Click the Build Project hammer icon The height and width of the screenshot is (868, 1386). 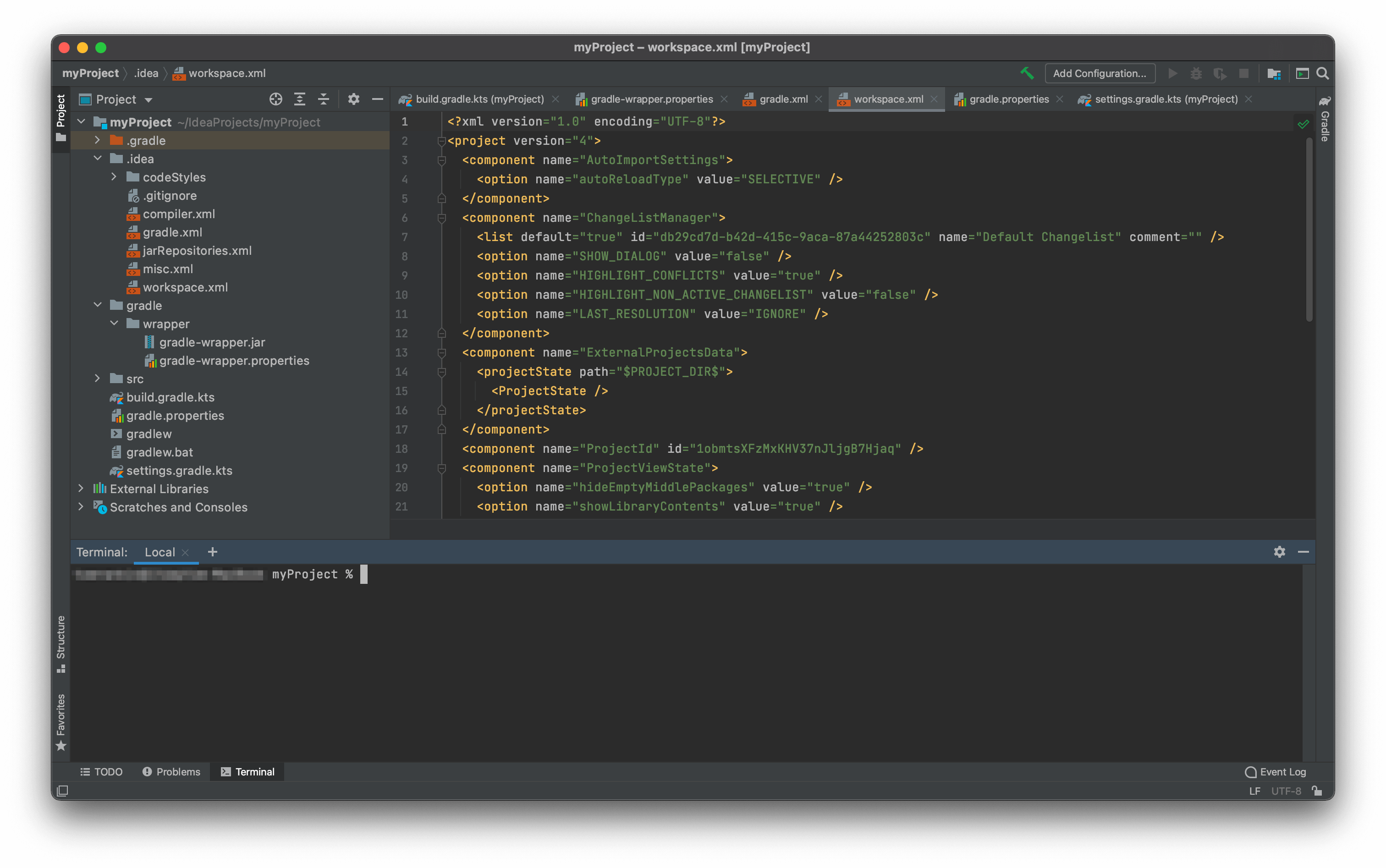pyautogui.click(x=1027, y=73)
